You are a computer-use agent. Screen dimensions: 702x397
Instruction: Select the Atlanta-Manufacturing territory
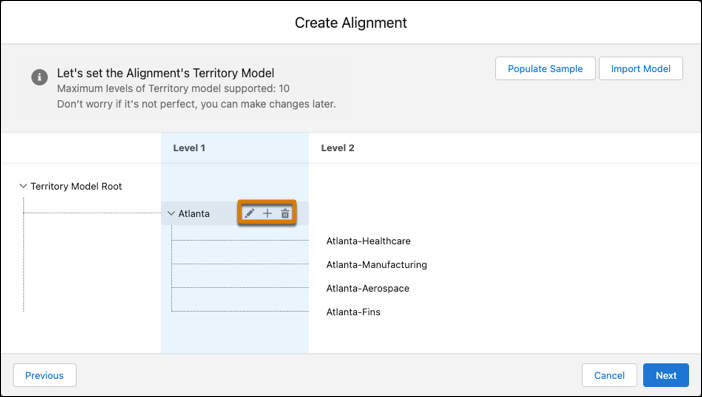pos(377,265)
